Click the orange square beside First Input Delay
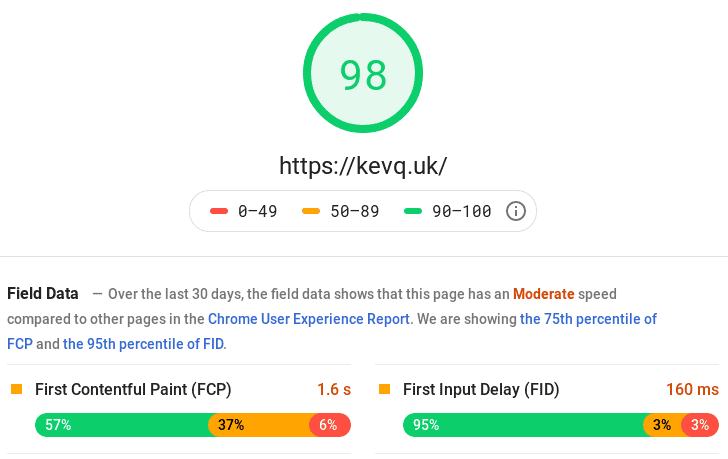Viewport: 728px width, 459px height. (x=384, y=389)
